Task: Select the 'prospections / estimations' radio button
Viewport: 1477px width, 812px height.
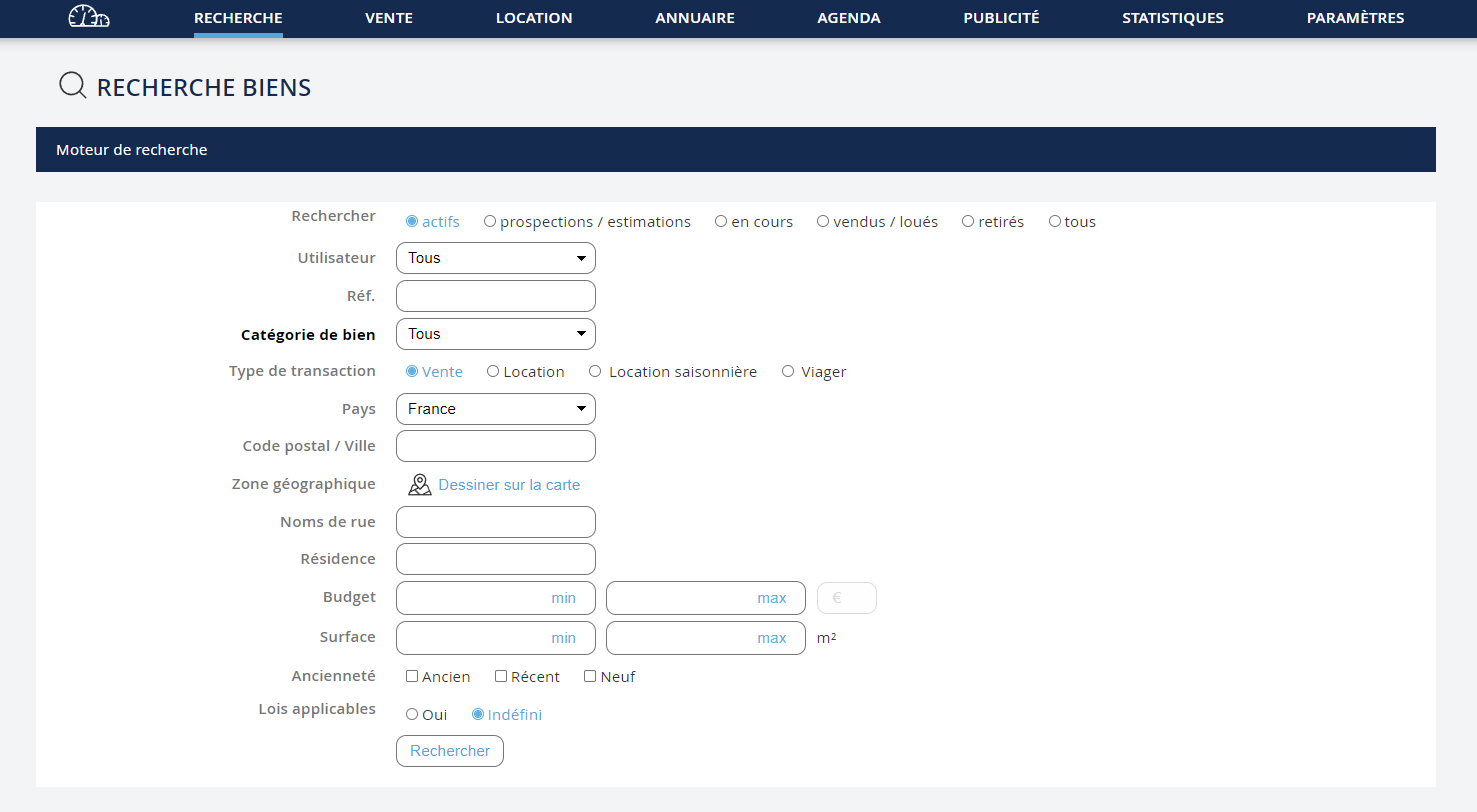Action: click(x=490, y=221)
